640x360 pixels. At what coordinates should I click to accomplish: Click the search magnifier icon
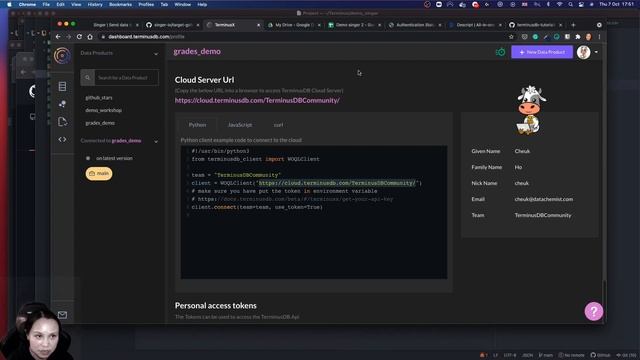87,78
